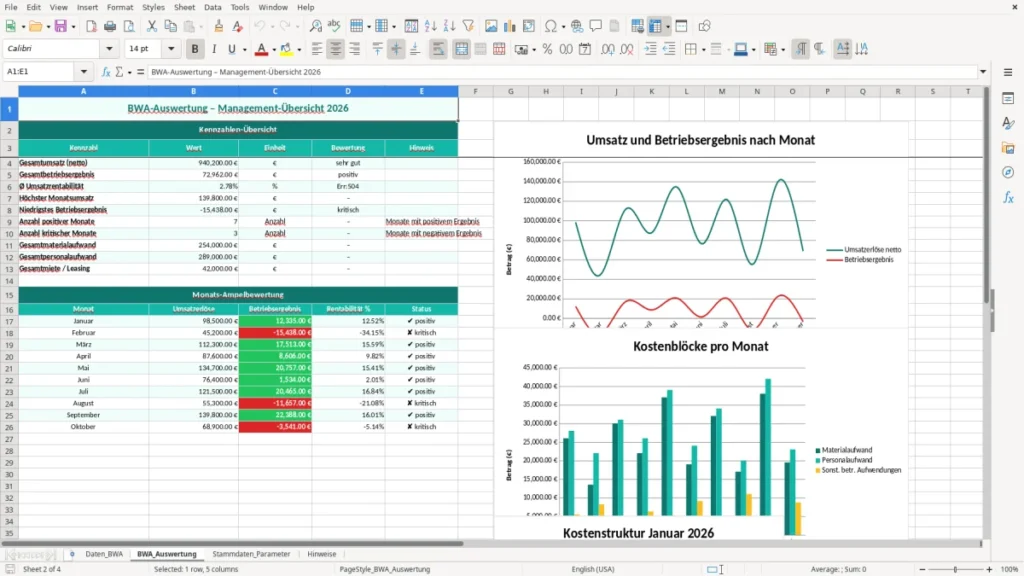Open the Font Name dropdown arrow
Viewport: 1024px width, 576px height.
point(109,48)
